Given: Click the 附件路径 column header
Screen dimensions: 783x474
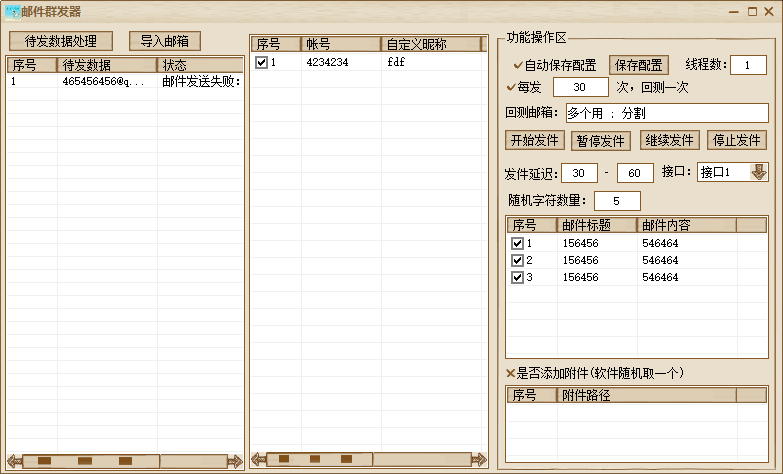Looking at the screenshot, I should point(646,395).
